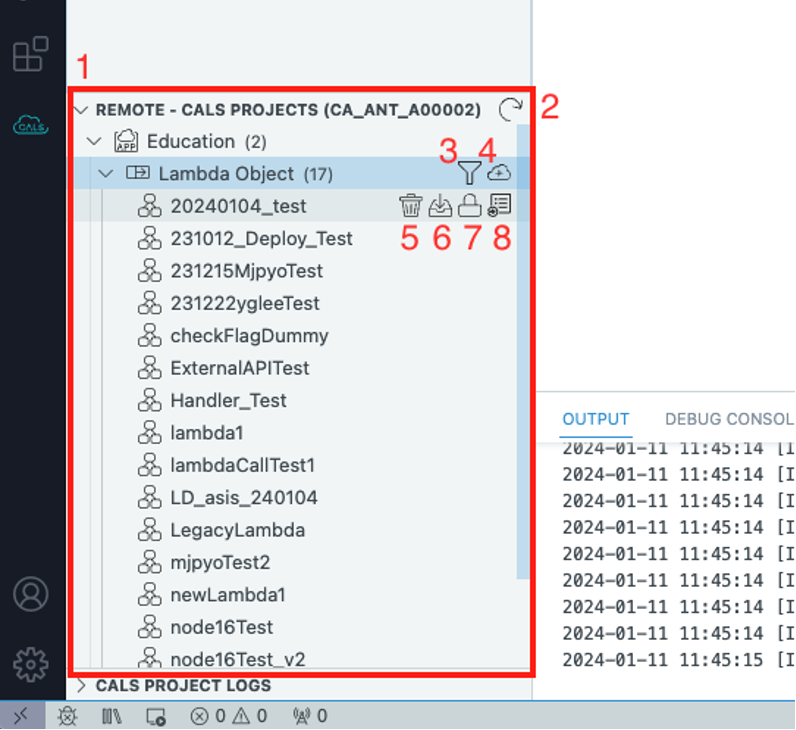Click the lambda icon beside checkFlagDummy

[150, 335]
